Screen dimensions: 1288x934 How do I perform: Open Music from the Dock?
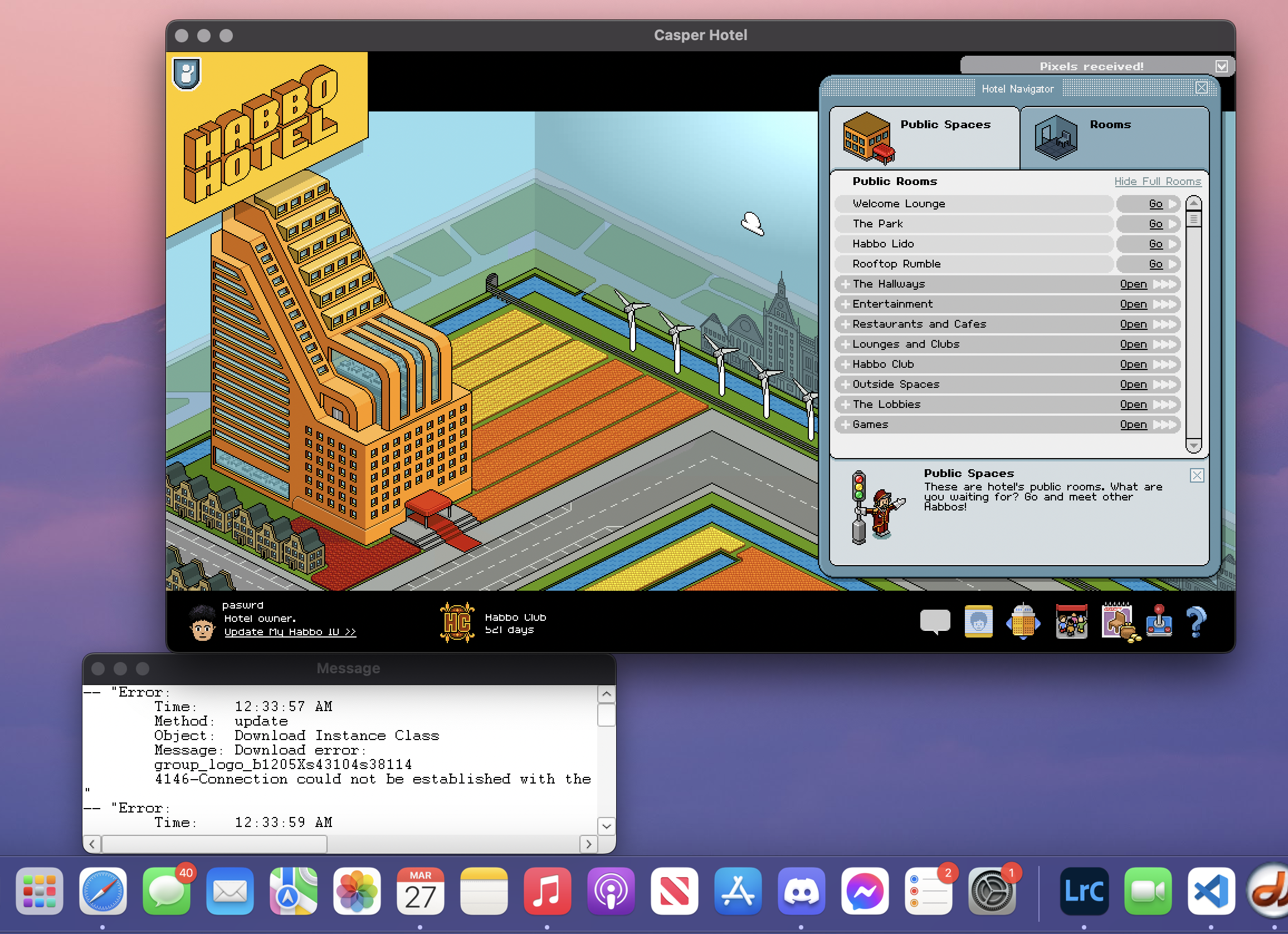pyautogui.click(x=547, y=892)
